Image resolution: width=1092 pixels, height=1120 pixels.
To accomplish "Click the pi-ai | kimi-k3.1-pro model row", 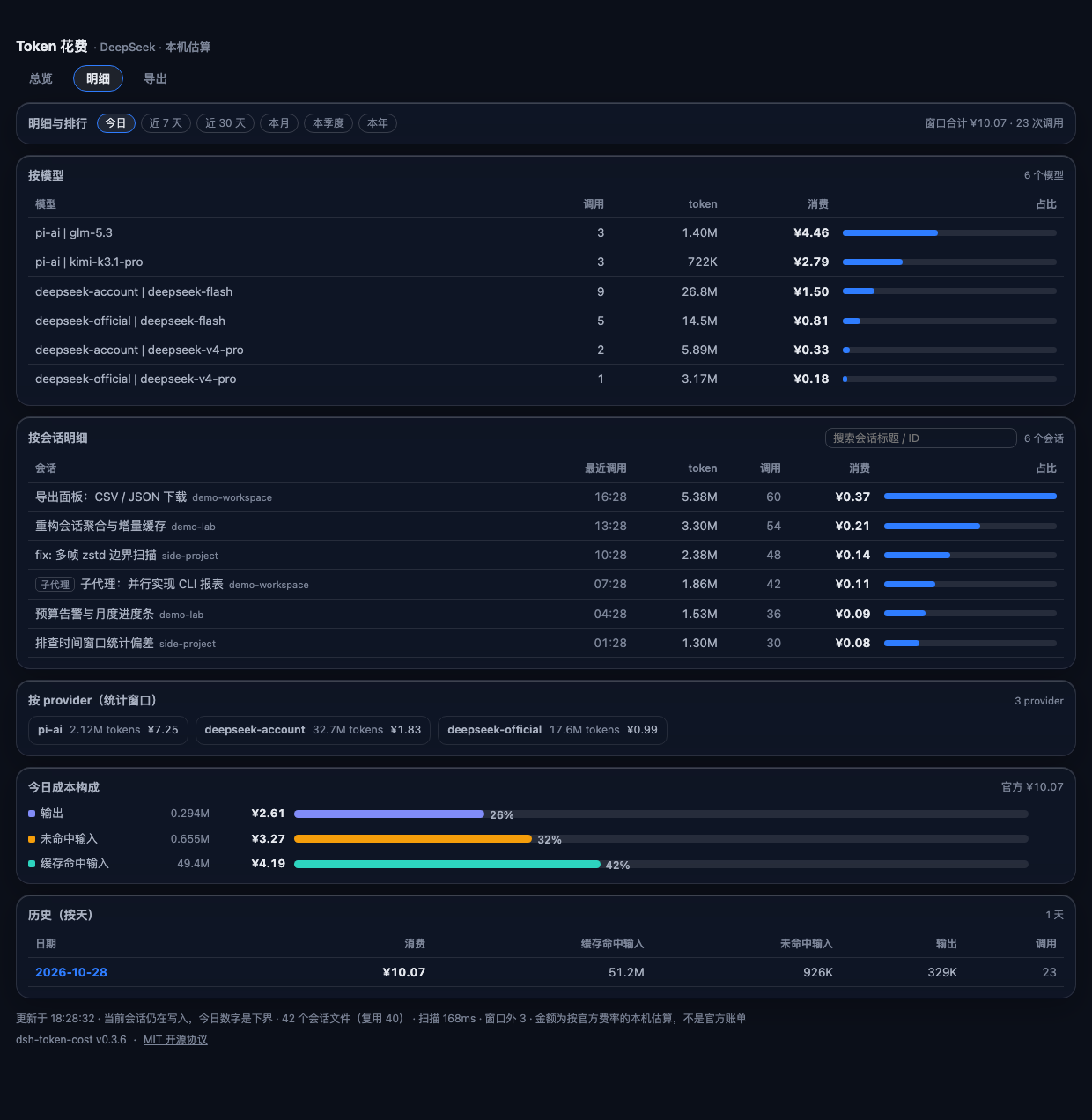I will 546,262.
